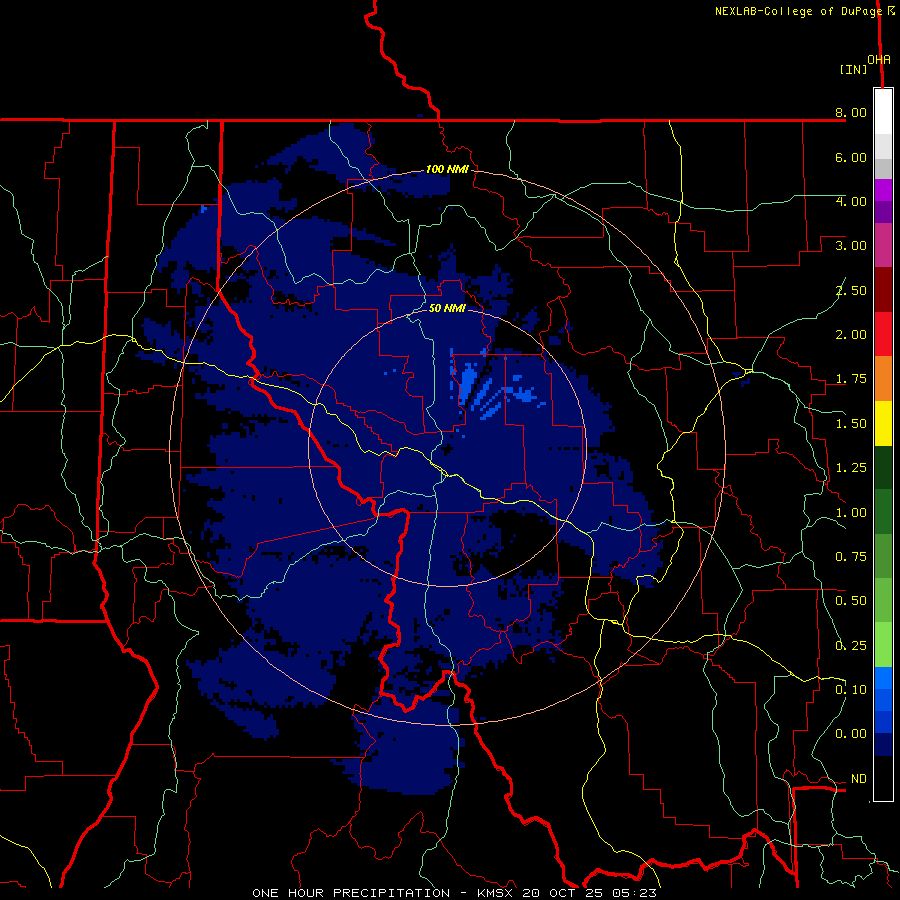
Task: Click the 0.00 legend value
Action: [x=851, y=734]
